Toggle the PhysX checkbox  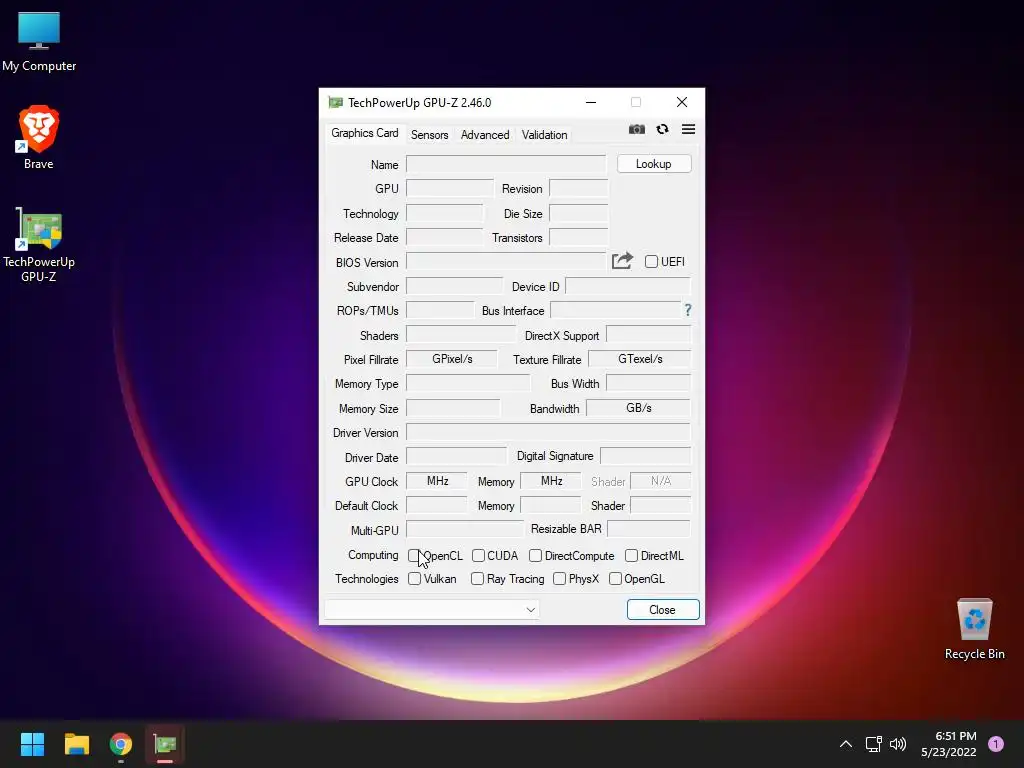[x=560, y=579]
